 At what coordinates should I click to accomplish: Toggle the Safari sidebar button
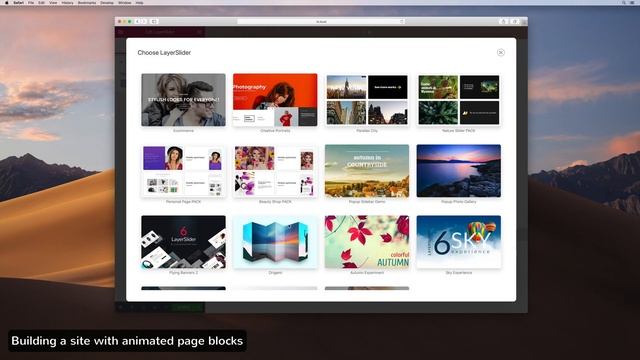[154, 21]
